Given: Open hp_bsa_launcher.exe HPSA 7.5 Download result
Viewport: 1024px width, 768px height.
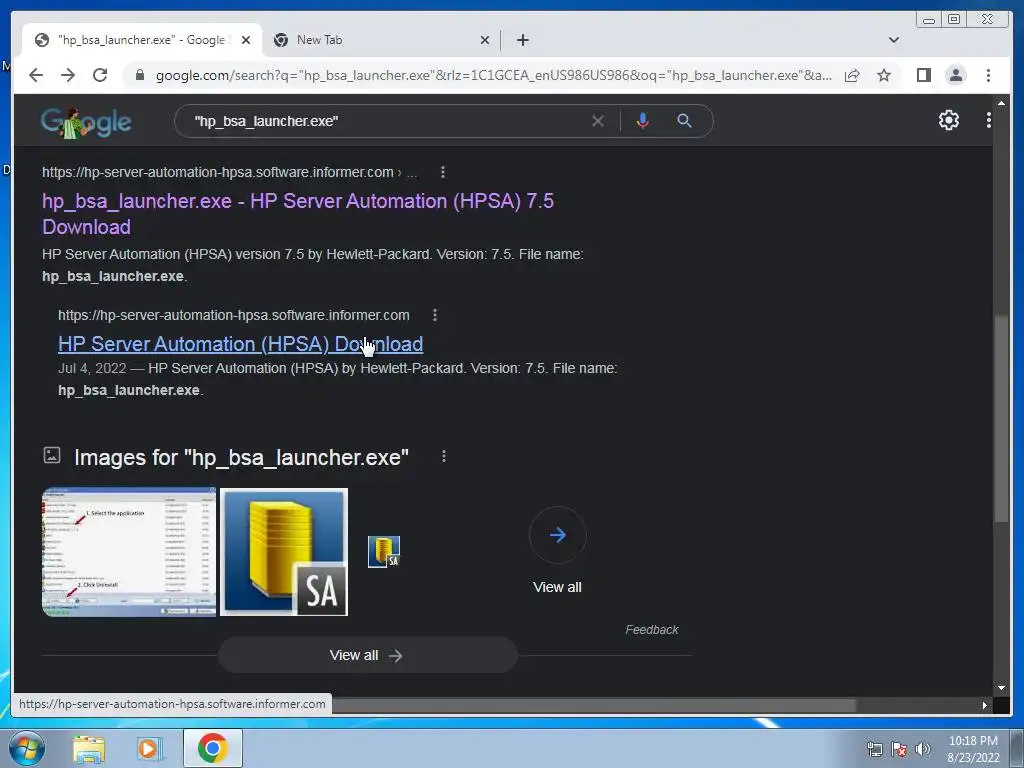Looking at the screenshot, I should point(298,214).
